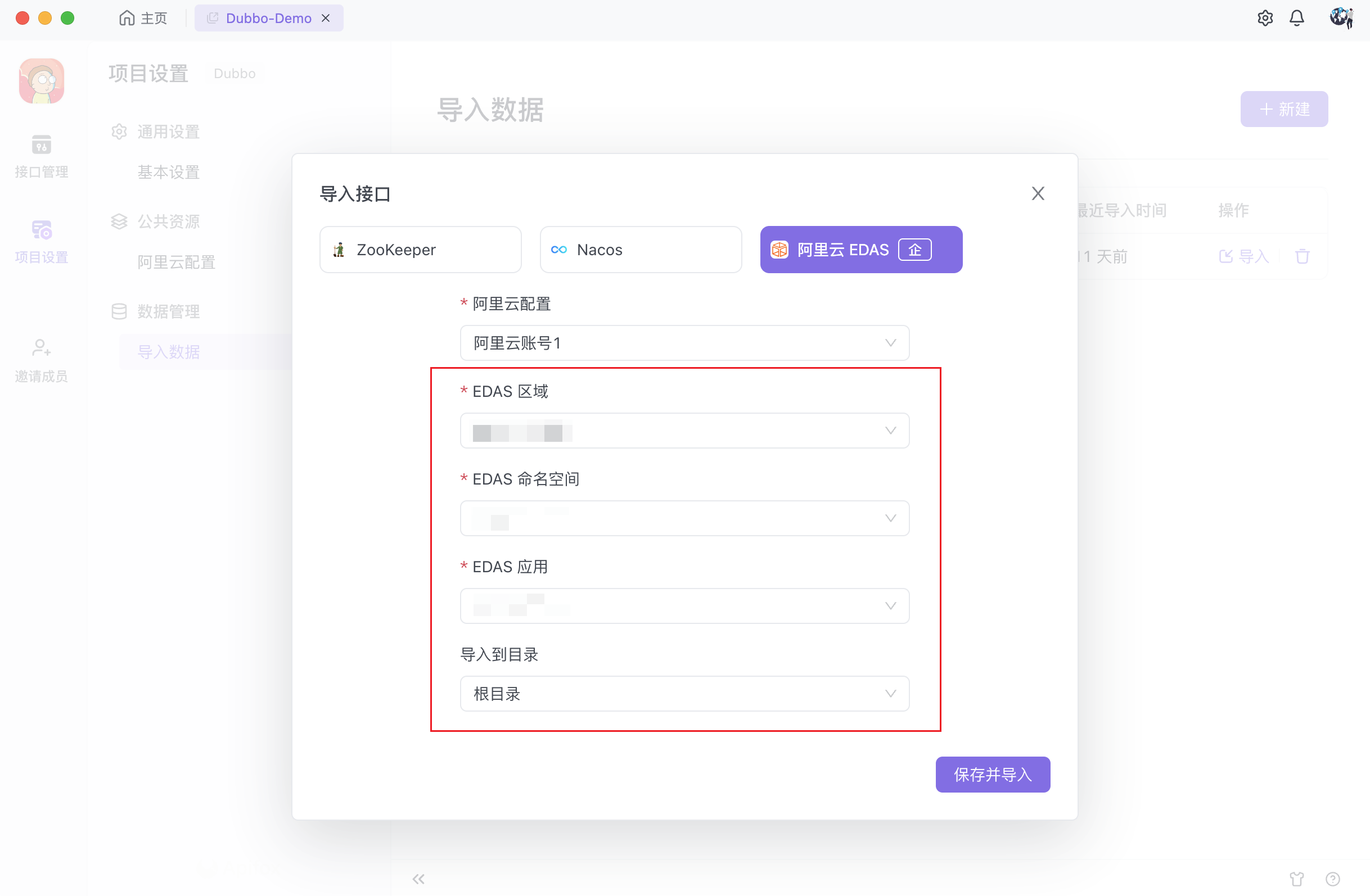
Task: Collapse sidebar with double chevron icon
Action: pyautogui.click(x=418, y=879)
